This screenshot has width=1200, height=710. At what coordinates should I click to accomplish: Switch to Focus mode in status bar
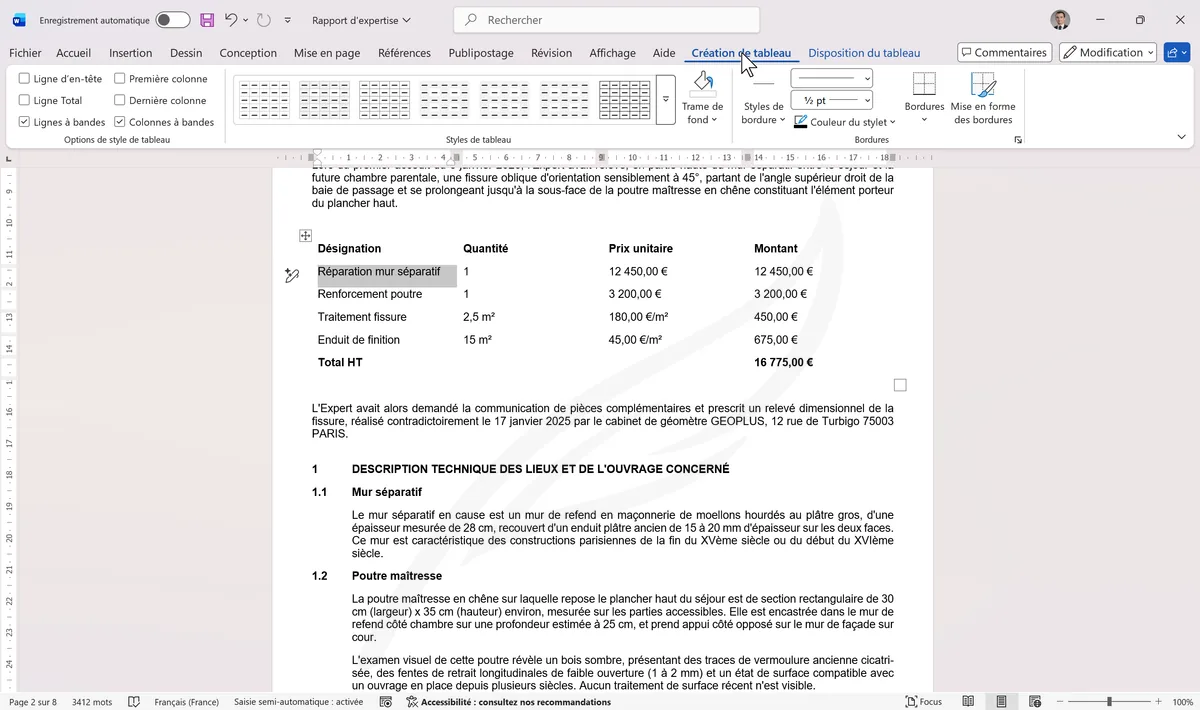point(923,702)
